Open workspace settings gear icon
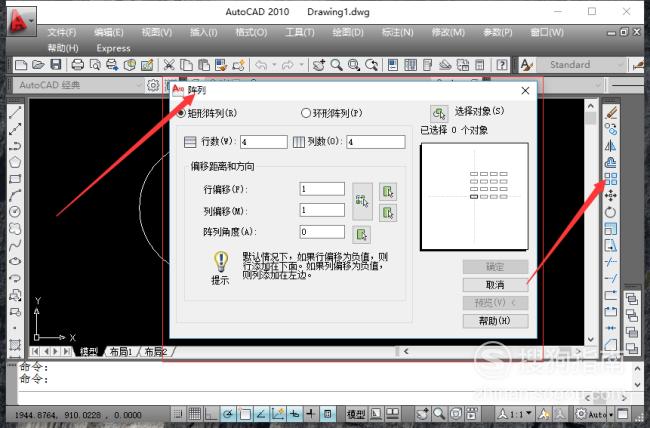Viewport: 650px width, 428px height. pyautogui.click(x=153, y=85)
